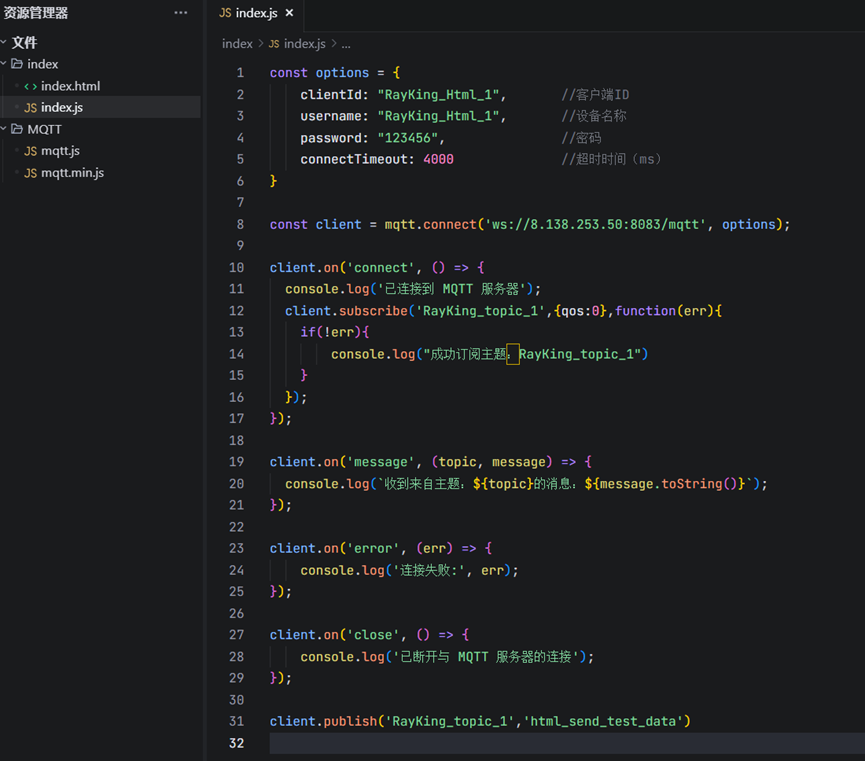Close the index.js editor tab
Image resolution: width=865 pixels, height=761 pixels.
[290, 13]
